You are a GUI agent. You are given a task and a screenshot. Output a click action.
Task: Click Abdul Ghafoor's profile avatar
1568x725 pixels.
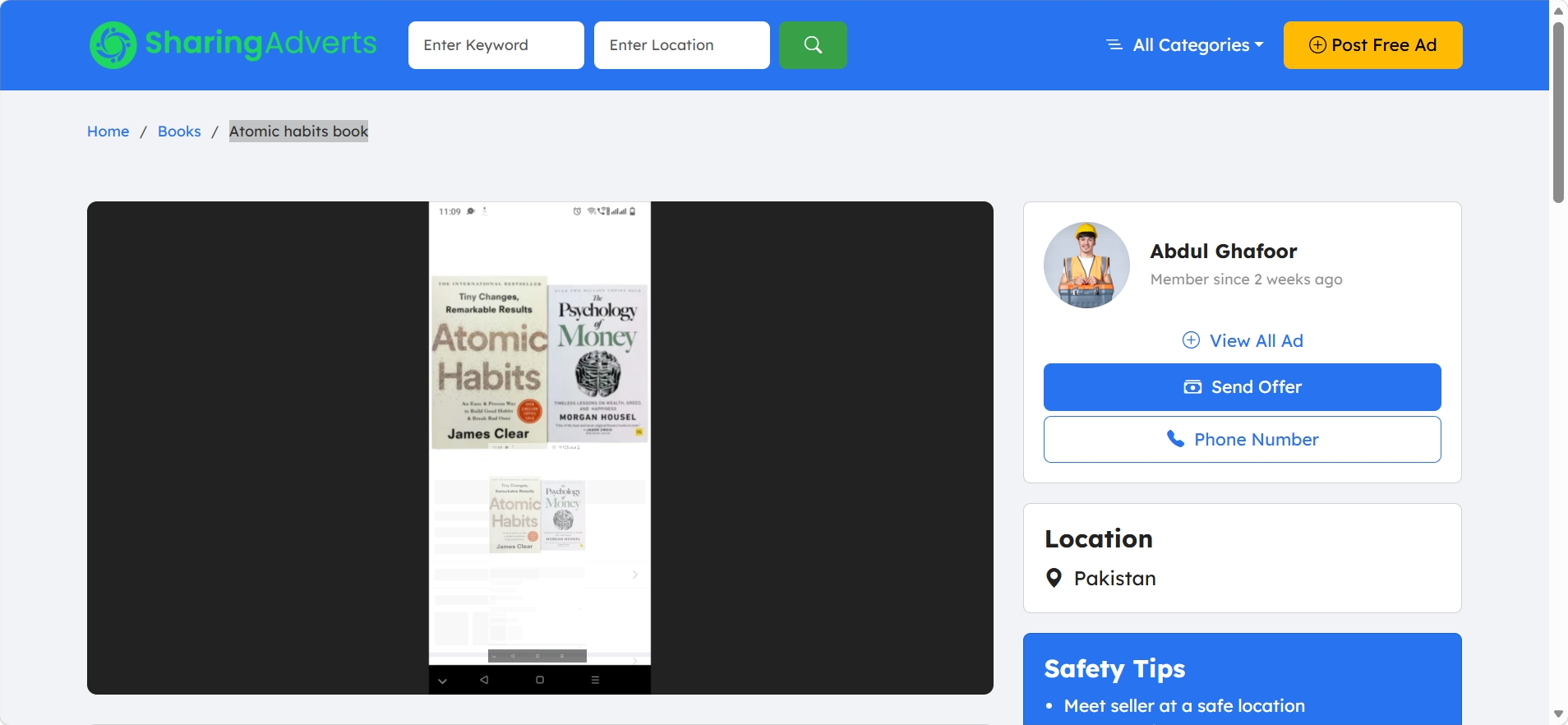click(x=1086, y=265)
